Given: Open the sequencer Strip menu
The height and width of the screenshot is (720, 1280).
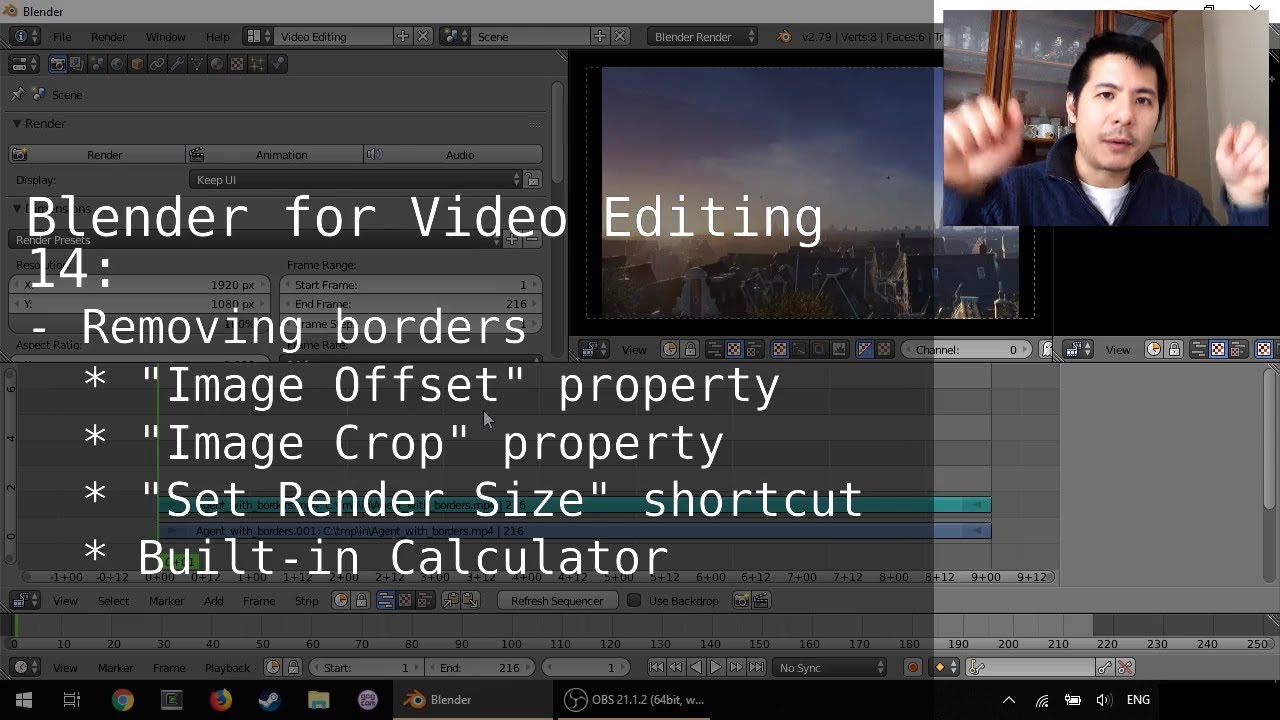Looking at the screenshot, I should (x=306, y=600).
